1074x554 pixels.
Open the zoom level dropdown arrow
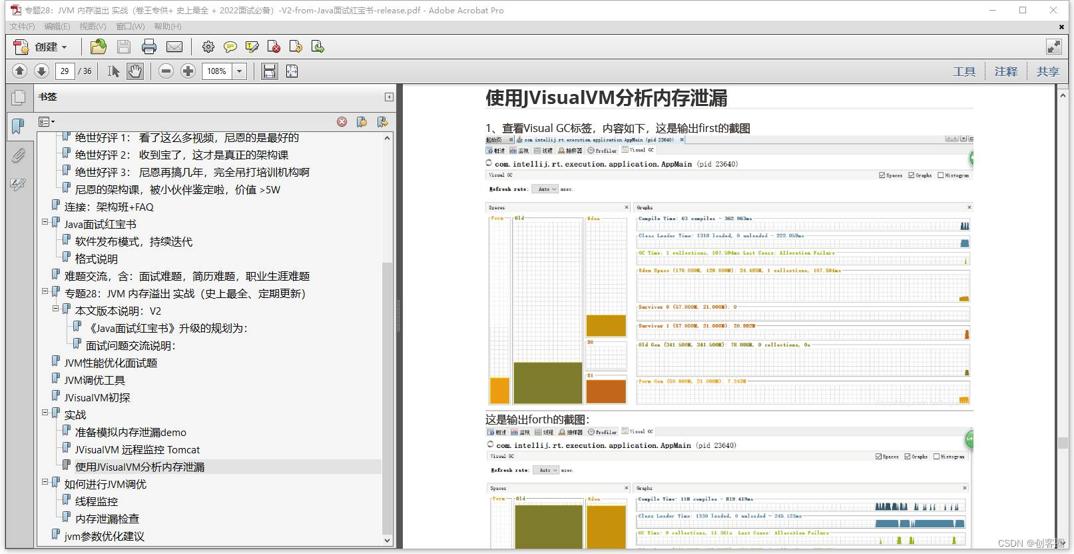click(239, 71)
